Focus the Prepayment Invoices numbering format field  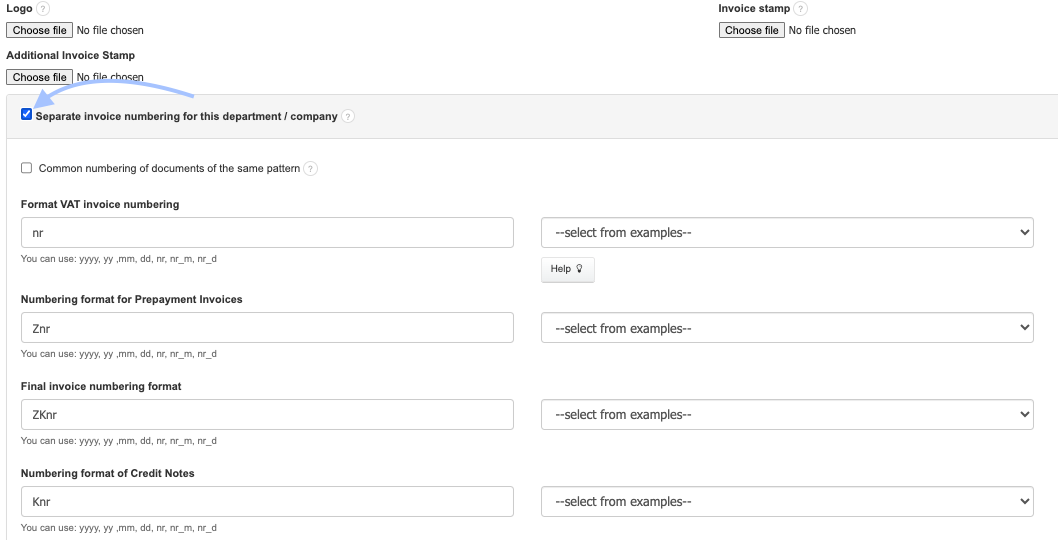pos(267,328)
